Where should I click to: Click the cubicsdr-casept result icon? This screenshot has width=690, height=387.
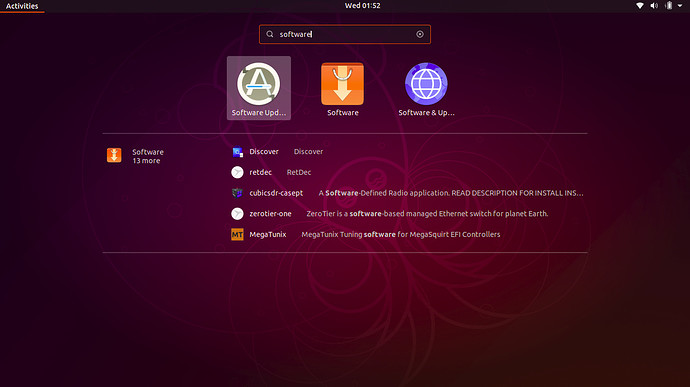pos(237,193)
